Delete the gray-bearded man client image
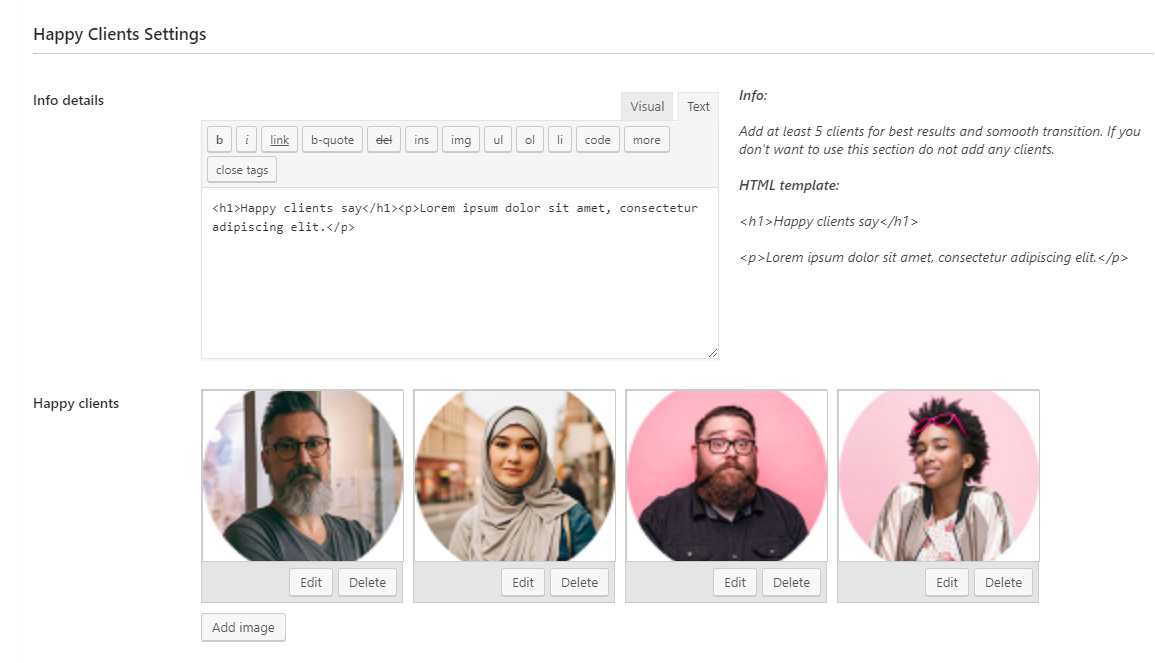This screenshot has width=1155, height=663. click(368, 583)
